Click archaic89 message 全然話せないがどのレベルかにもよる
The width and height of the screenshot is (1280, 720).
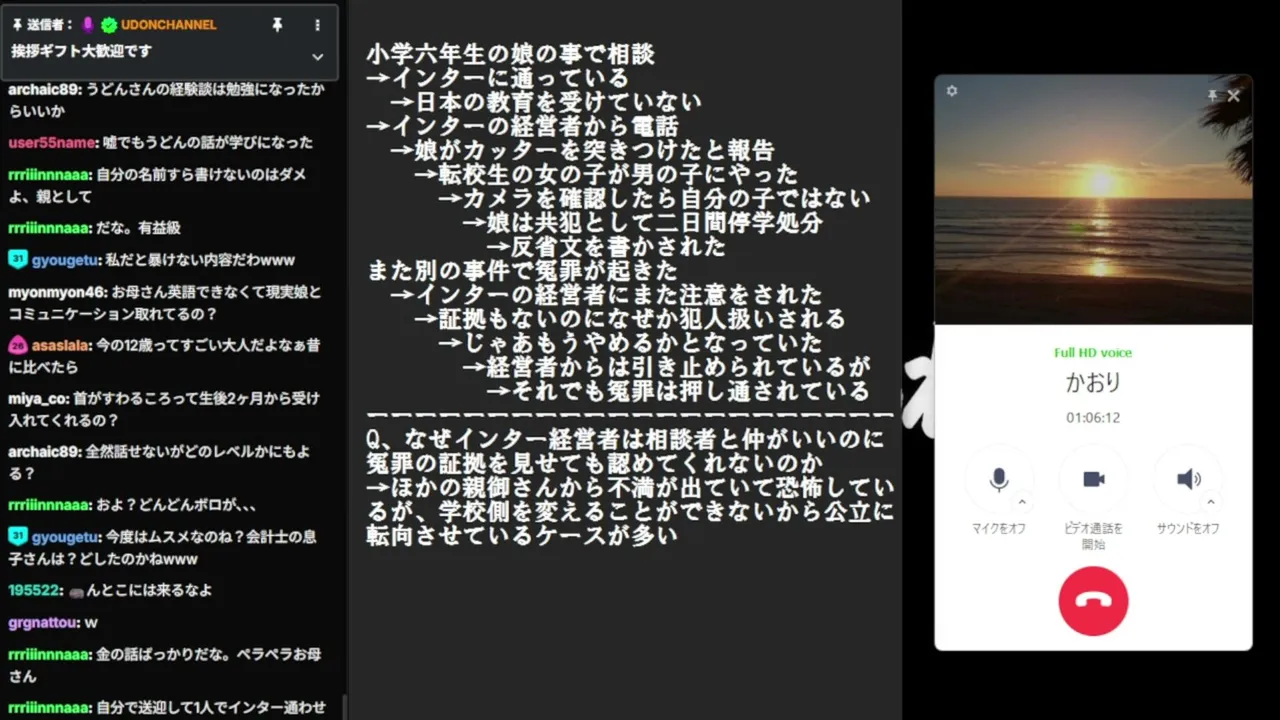[x=159, y=462]
